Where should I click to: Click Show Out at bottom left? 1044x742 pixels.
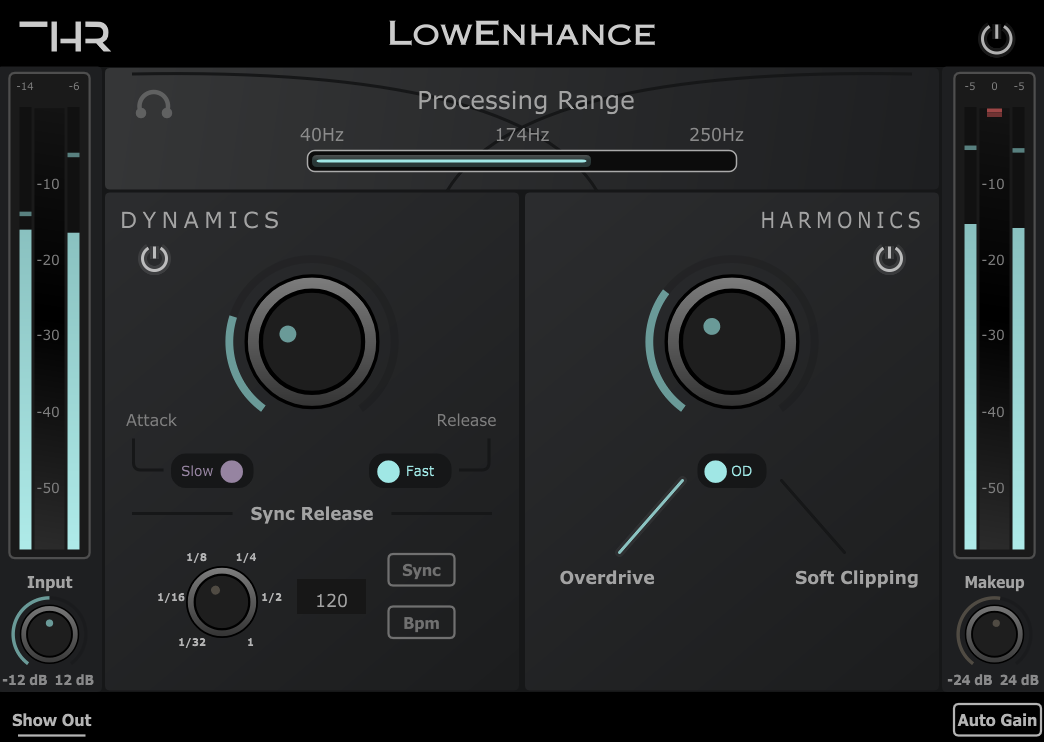click(x=52, y=720)
